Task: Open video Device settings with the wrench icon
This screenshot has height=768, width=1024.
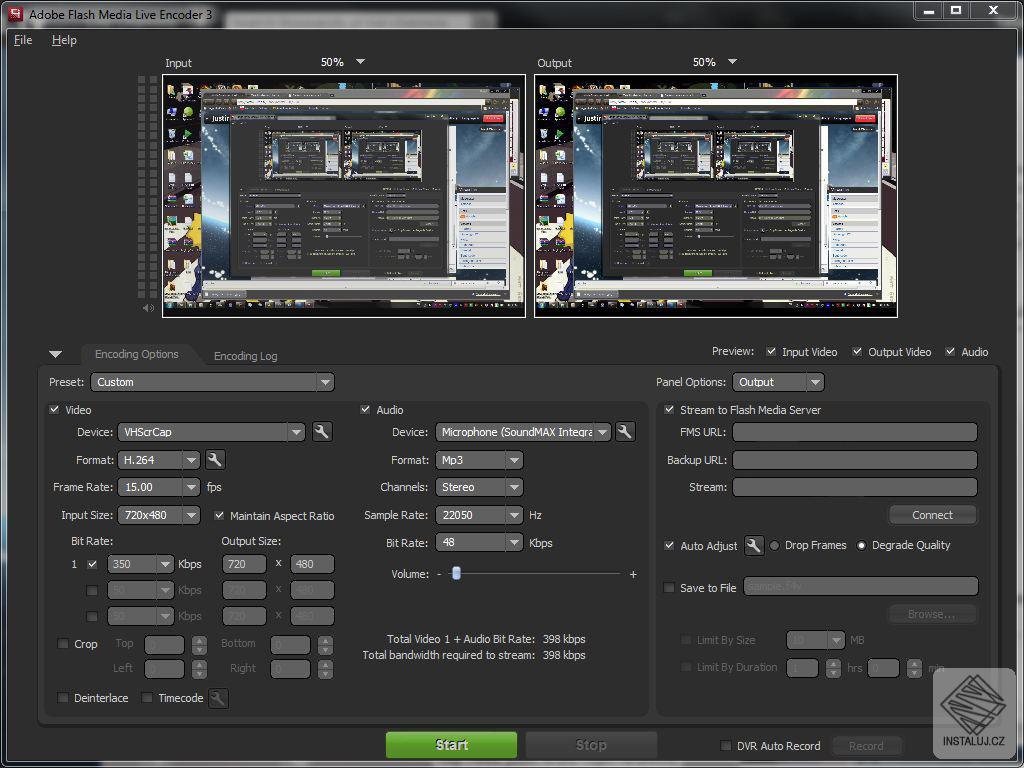Action: [321, 431]
